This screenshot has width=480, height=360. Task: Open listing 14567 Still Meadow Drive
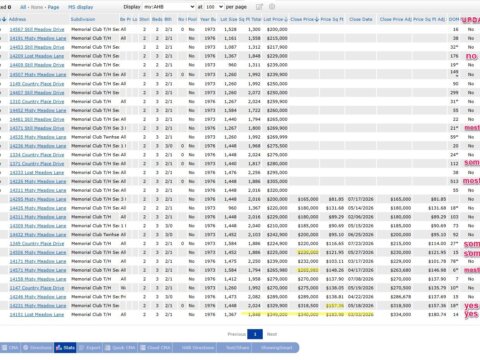[x=37, y=29]
